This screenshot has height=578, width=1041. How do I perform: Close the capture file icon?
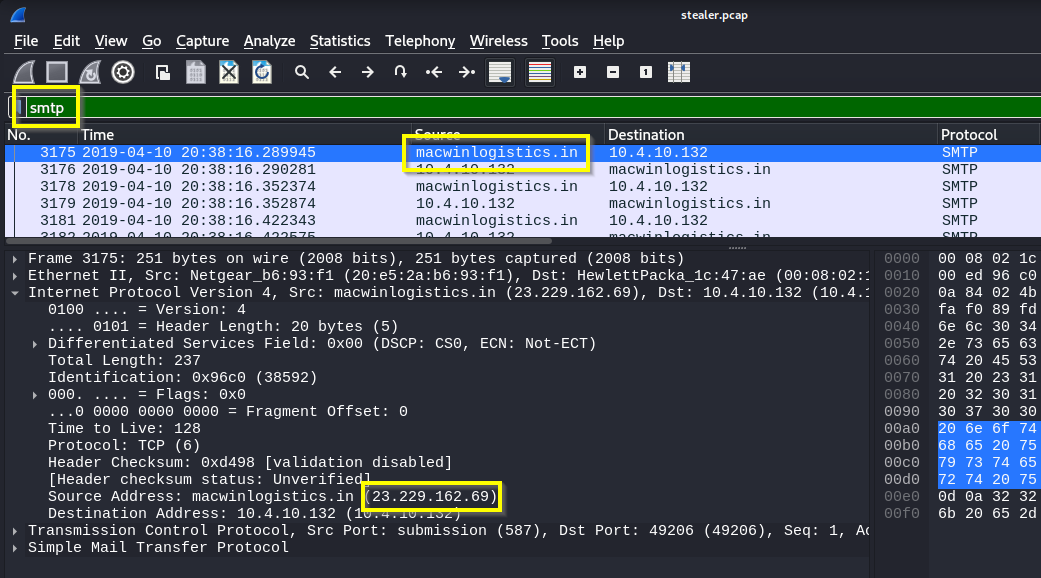[229, 72]
